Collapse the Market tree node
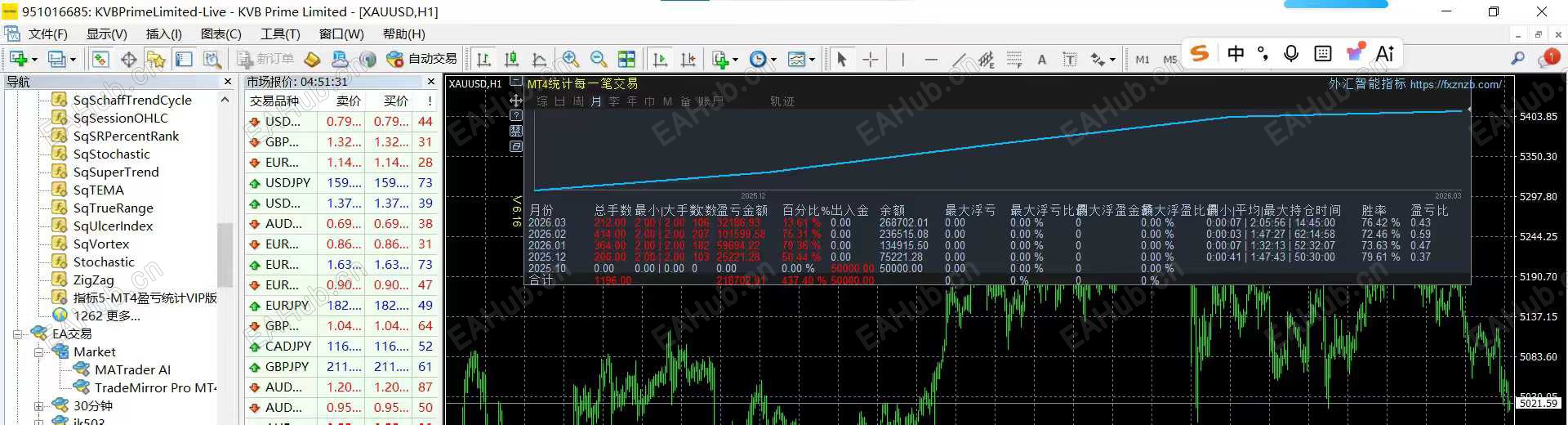The width and height of the screenshot is (1568, 425). (x=38, y=352)
